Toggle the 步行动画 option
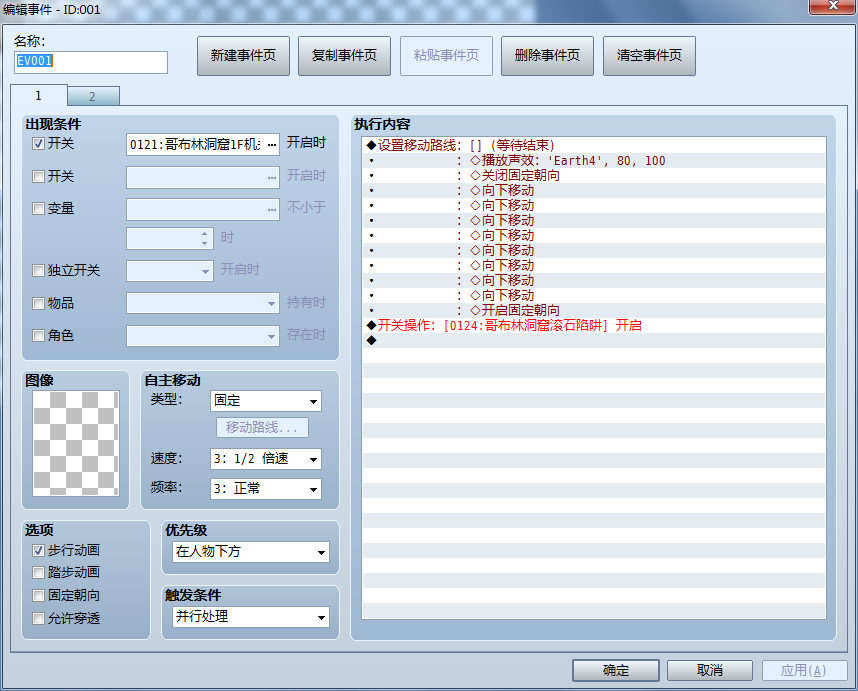 (38, 550)
